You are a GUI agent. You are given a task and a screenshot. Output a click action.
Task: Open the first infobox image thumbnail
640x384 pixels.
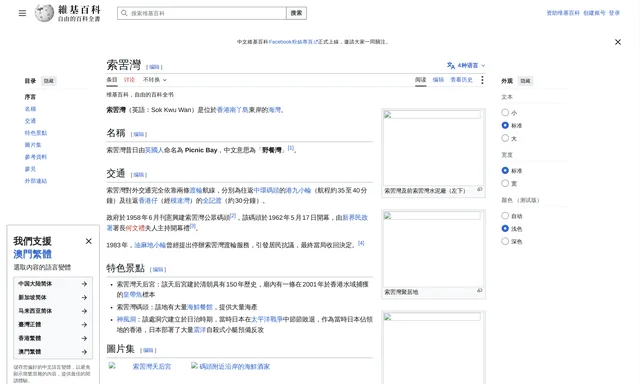click(x=433, y=147)
